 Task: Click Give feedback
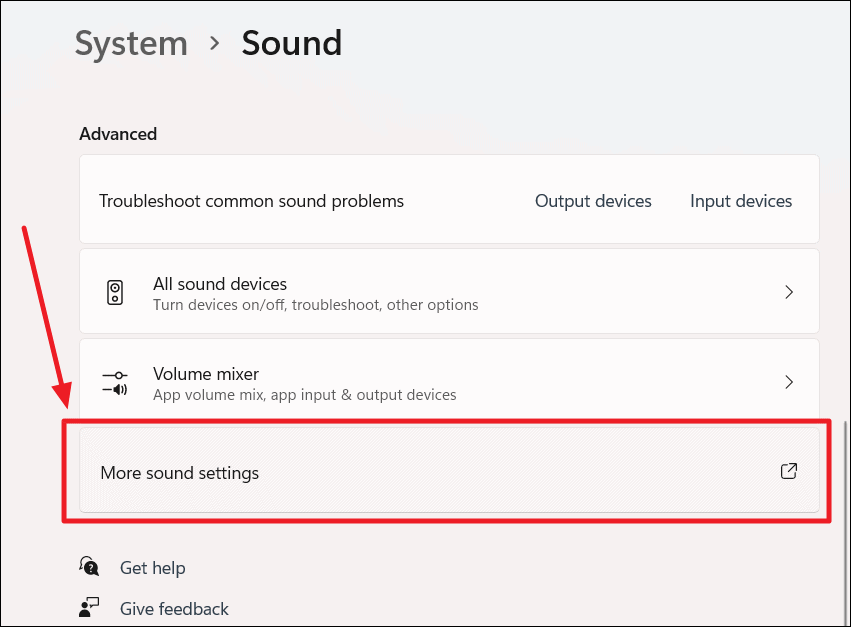tap(174, 607)
